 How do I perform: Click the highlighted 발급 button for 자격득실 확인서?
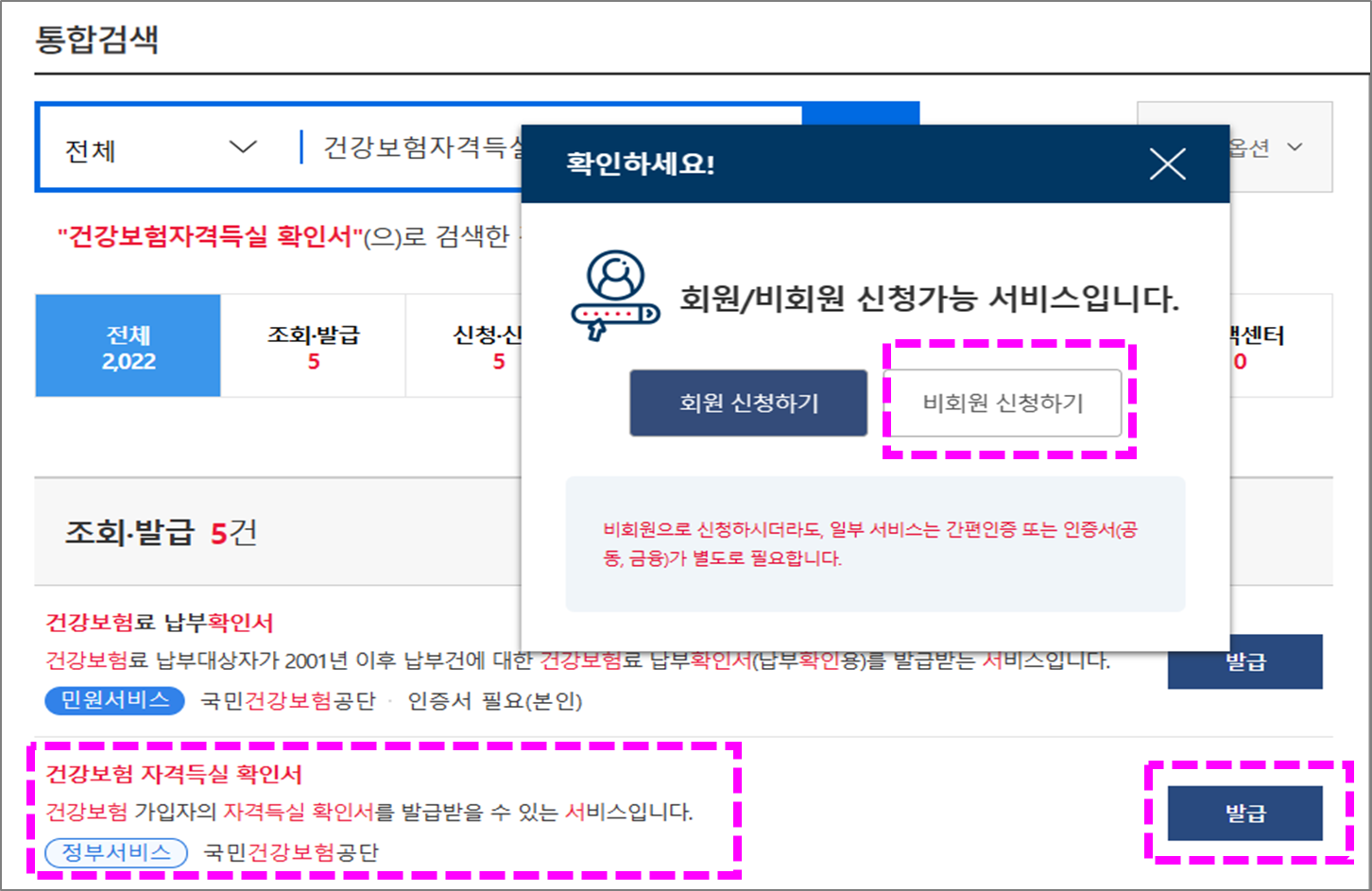tap(1244, 811)
